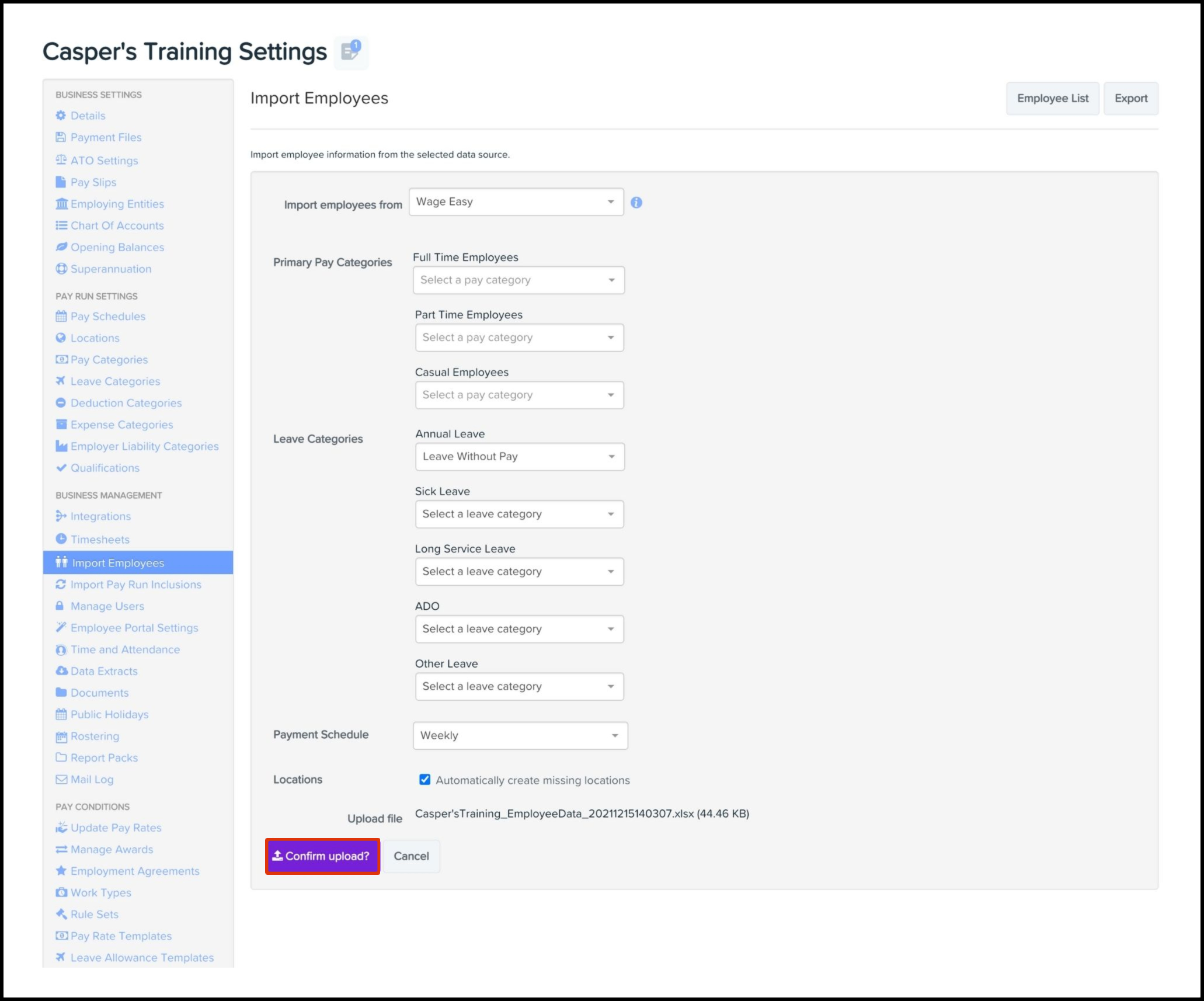Click the Export button
The width and height of the screenshot is (1204, 1001).
coord(1130,99)
